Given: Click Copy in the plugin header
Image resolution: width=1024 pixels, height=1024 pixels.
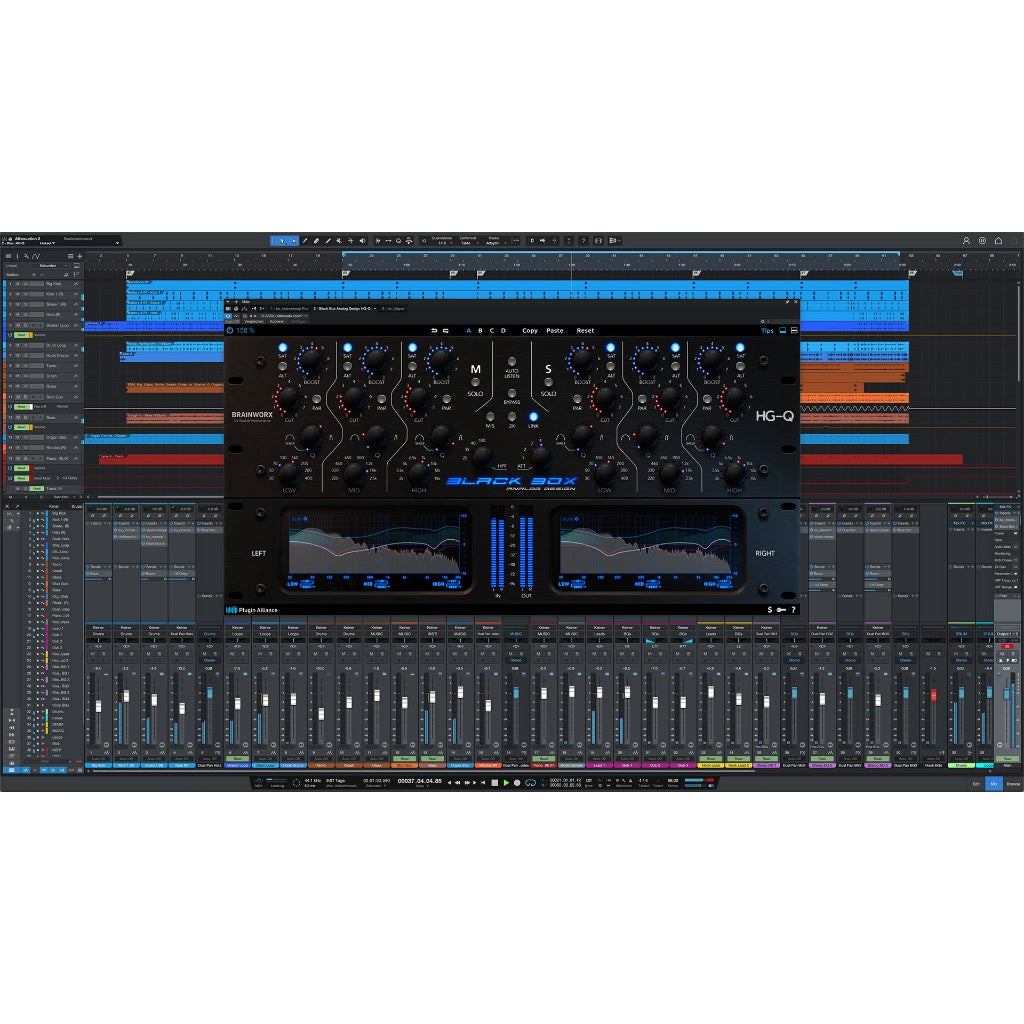Looking at the screenshot, I should coord(529,330).
